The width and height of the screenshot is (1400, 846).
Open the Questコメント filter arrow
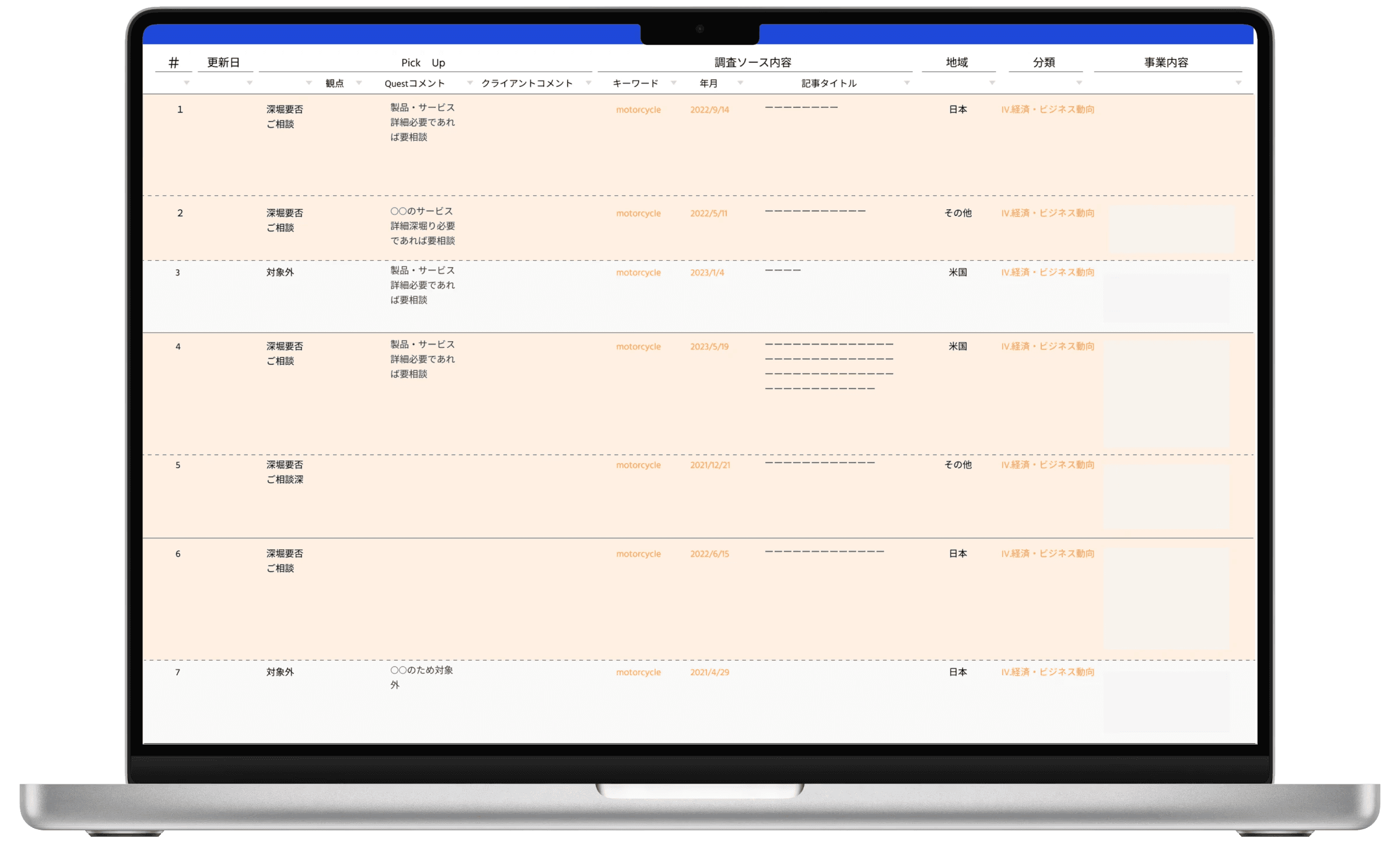tap(470, 83)
